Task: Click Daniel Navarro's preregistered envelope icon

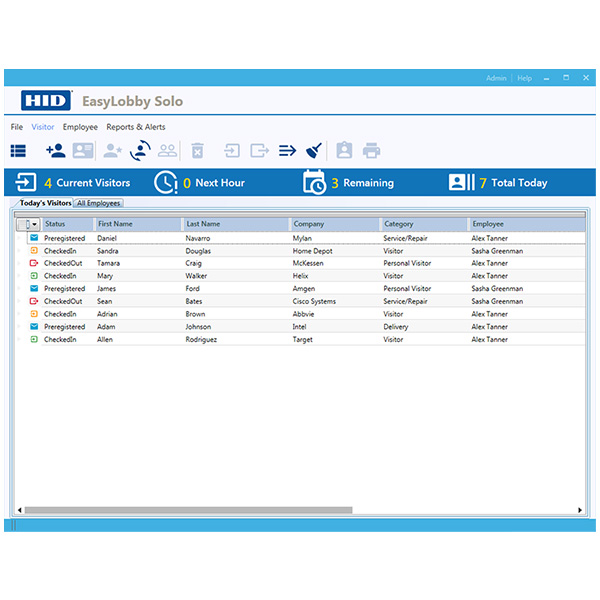Action: (34, 238)
